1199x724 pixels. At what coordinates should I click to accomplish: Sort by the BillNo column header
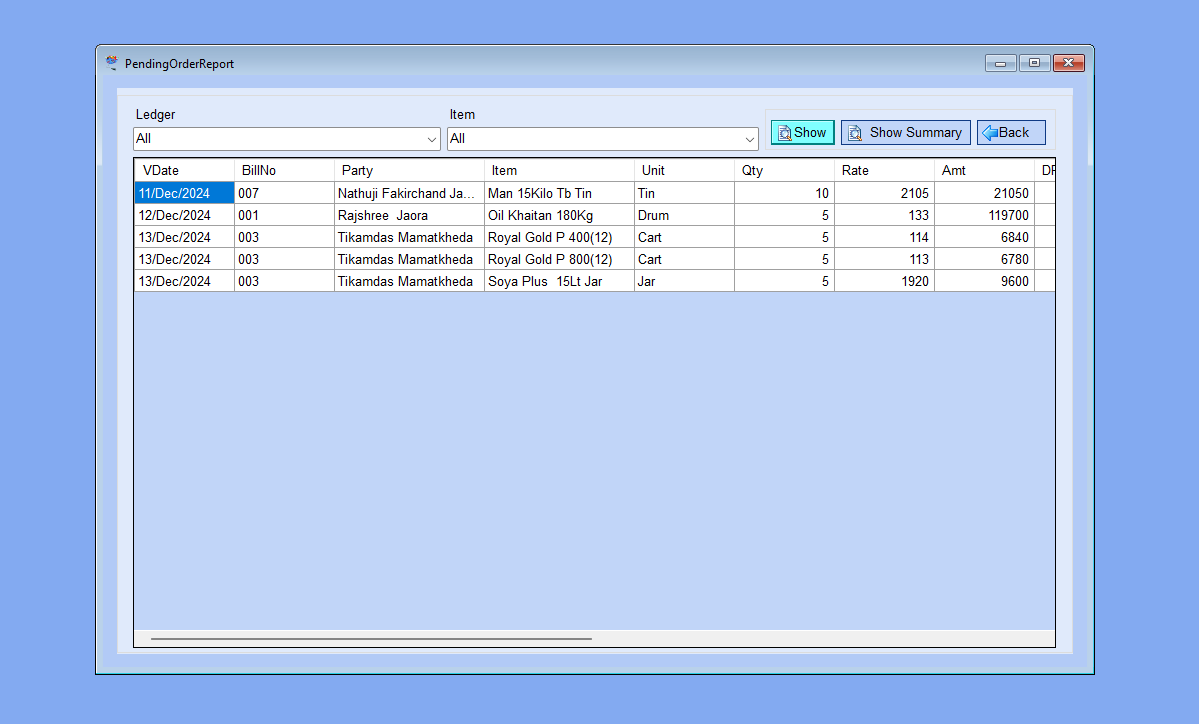284,170
